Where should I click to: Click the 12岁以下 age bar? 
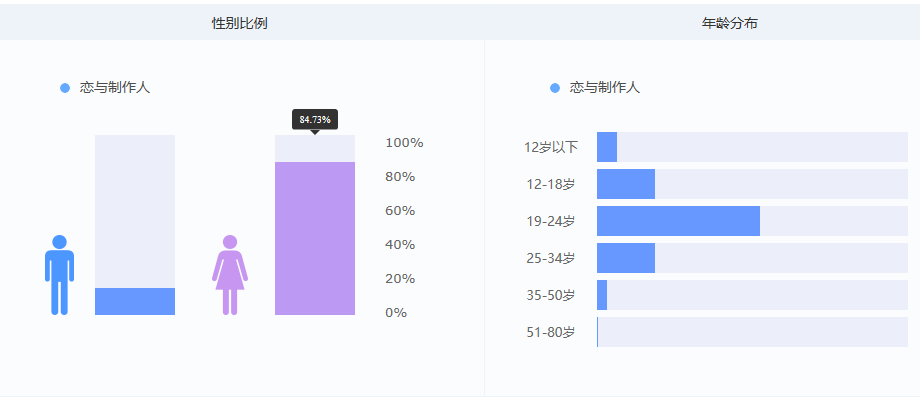pos(607,147)
